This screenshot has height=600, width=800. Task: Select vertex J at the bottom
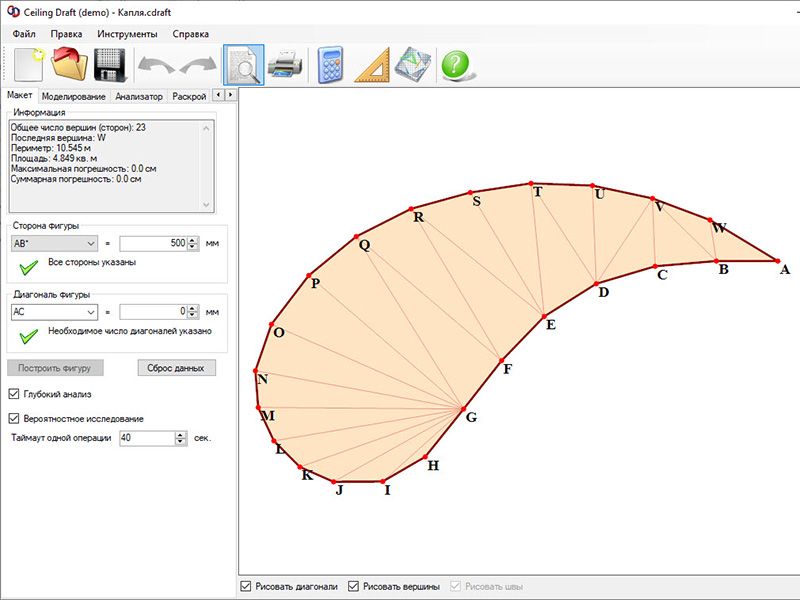(x=334, y=482)
